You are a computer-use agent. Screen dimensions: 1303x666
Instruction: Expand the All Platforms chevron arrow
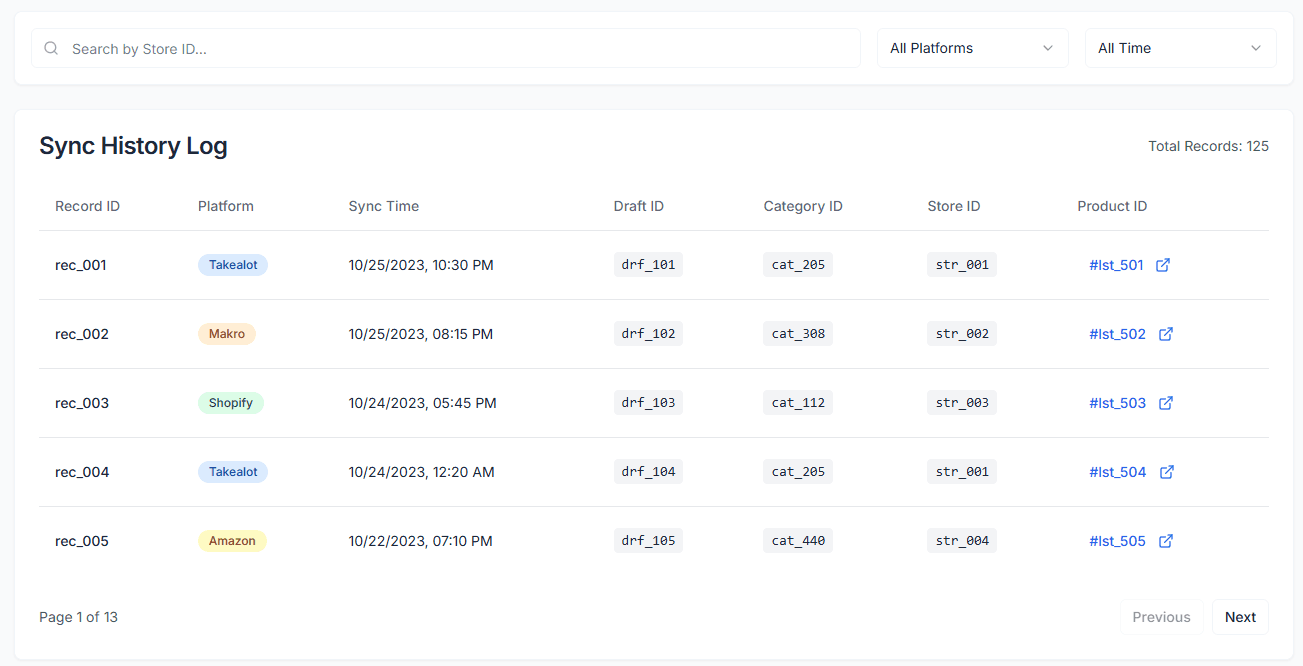[x=1047, y=47]
